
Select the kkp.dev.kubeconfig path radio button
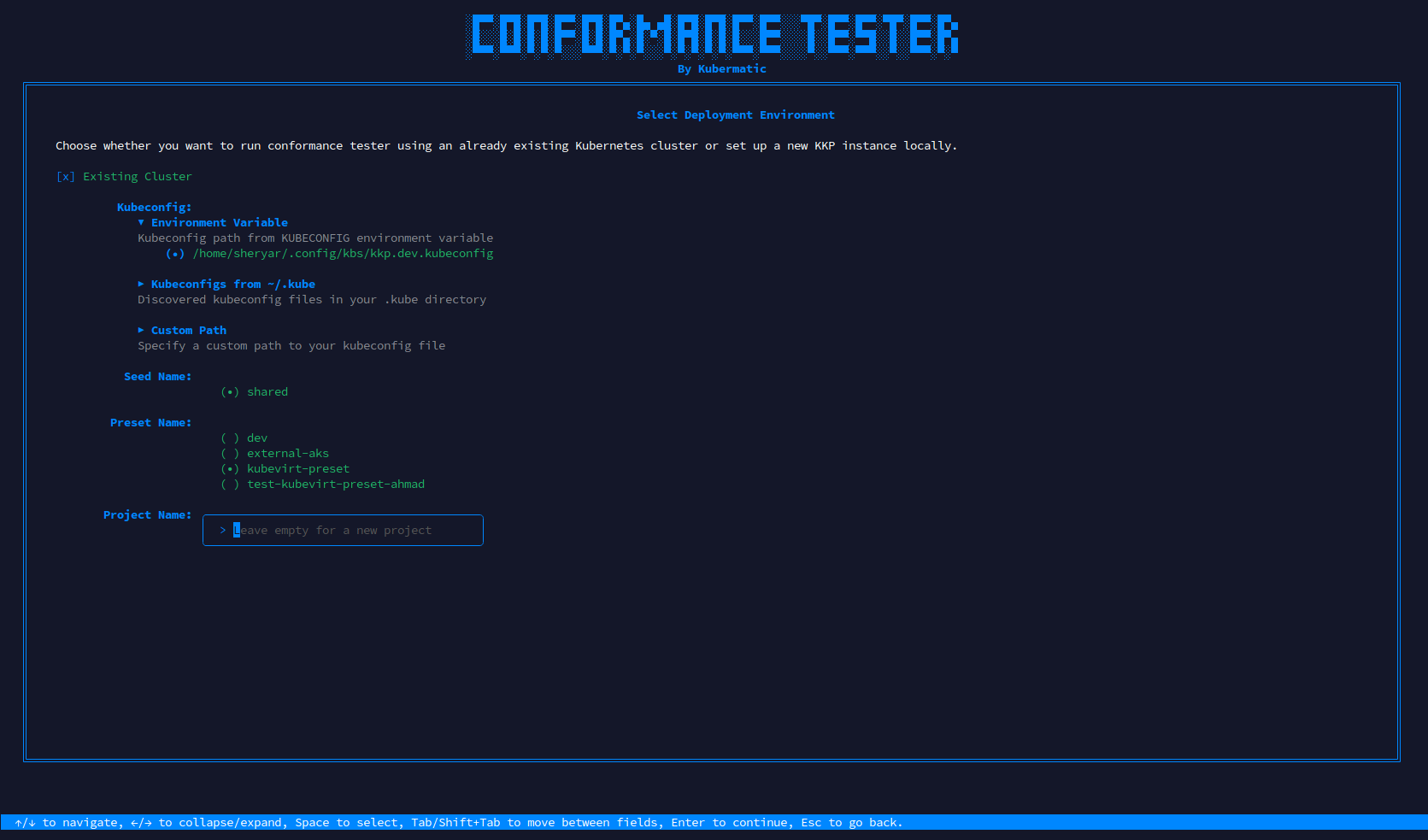[175, 254]
